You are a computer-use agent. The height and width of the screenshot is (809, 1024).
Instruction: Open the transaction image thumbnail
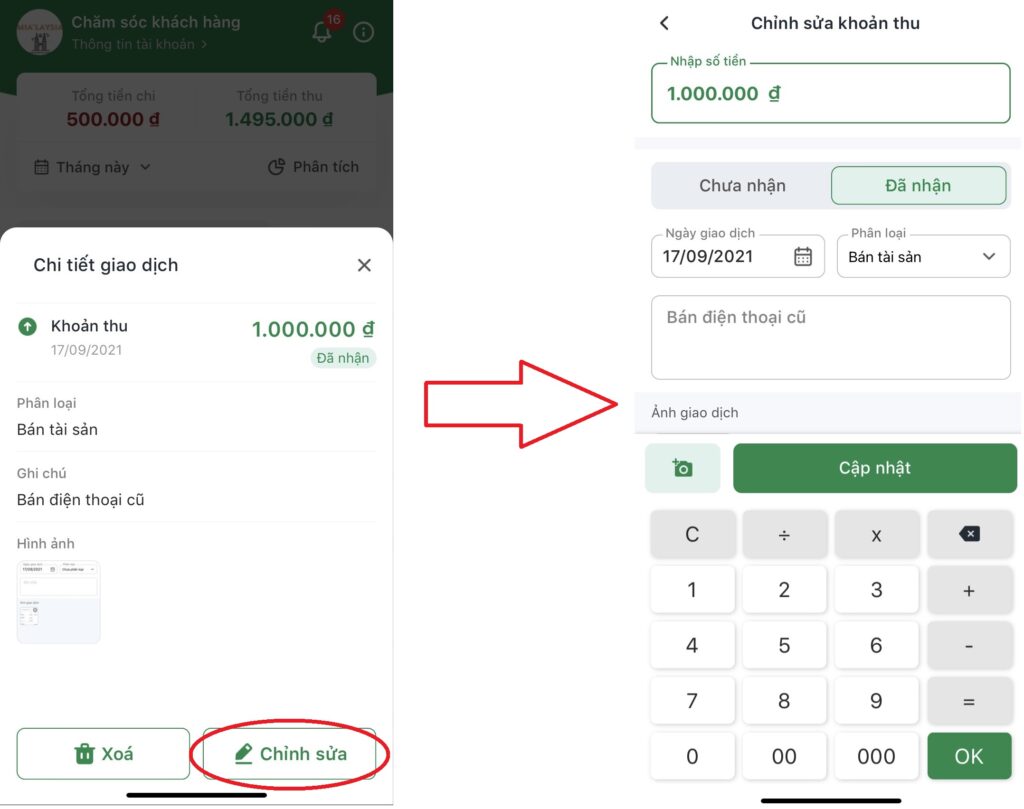coord(58,602)
